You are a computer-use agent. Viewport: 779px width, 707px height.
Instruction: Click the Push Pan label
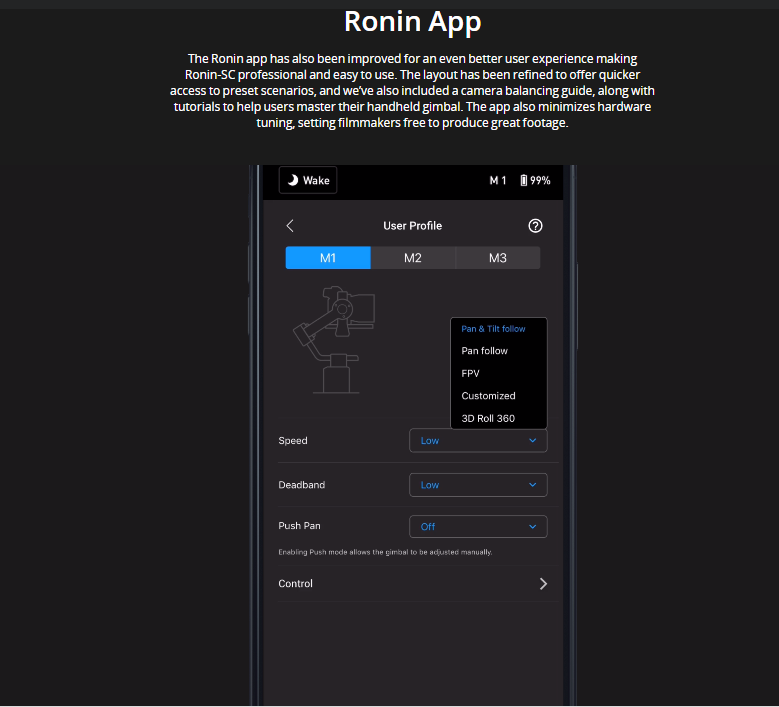click(299, 526)
